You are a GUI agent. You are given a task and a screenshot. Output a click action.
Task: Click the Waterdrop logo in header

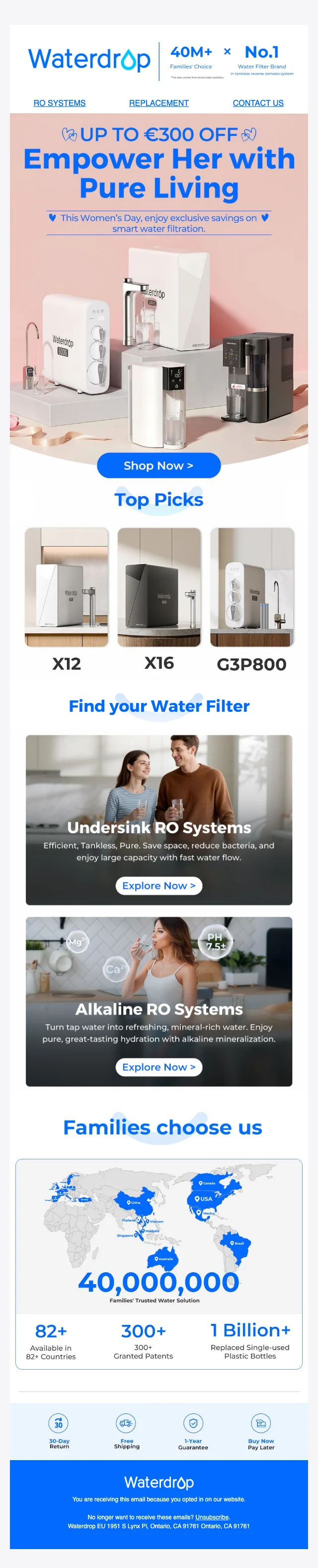[89, 60]
